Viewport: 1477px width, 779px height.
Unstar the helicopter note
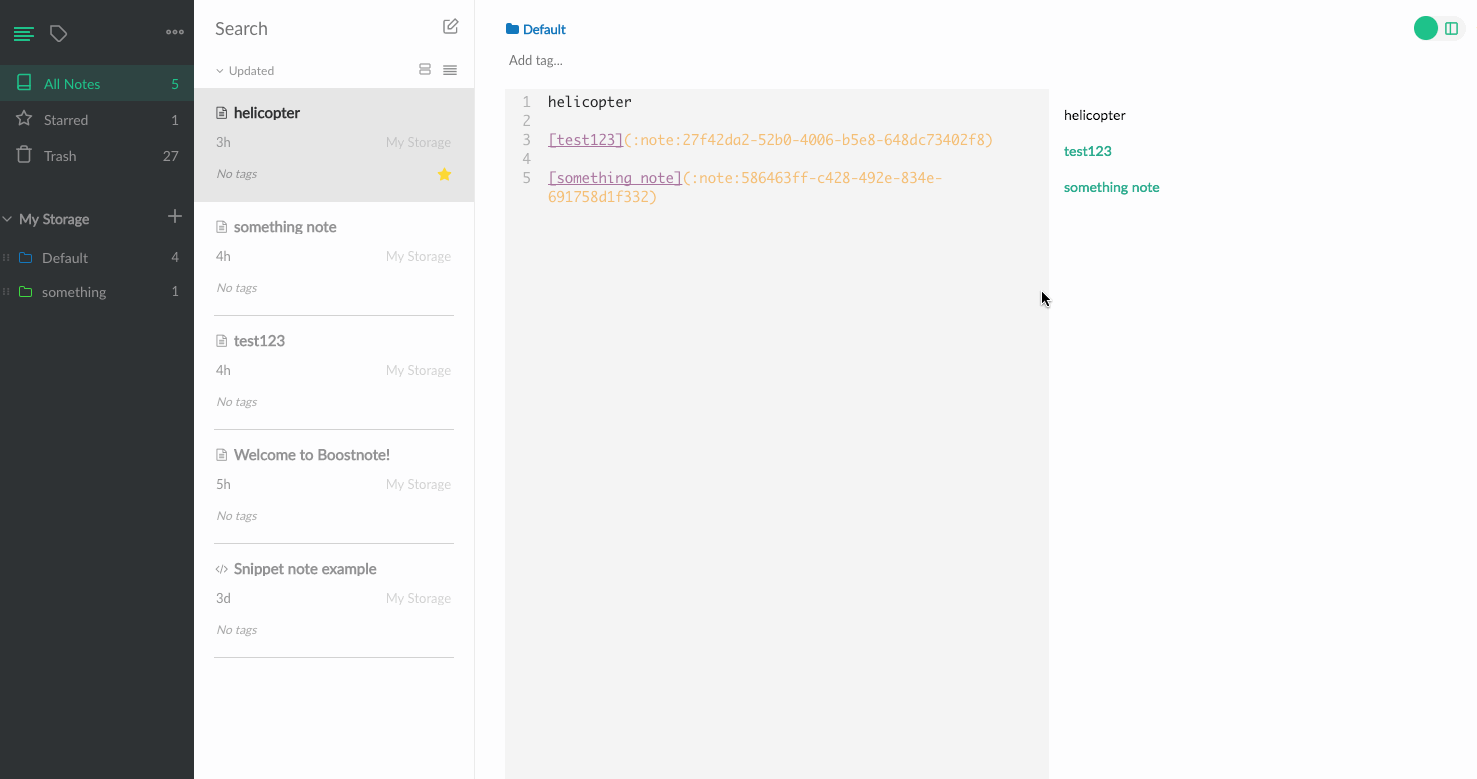444,174
